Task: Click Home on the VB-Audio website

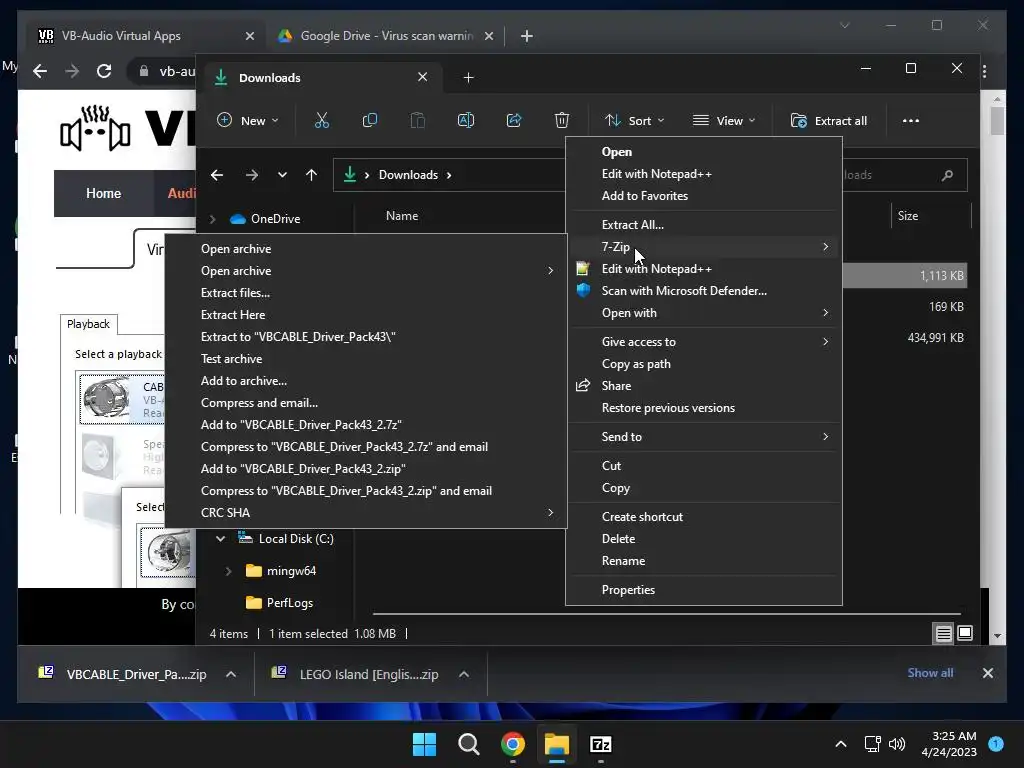Action: 103,193
